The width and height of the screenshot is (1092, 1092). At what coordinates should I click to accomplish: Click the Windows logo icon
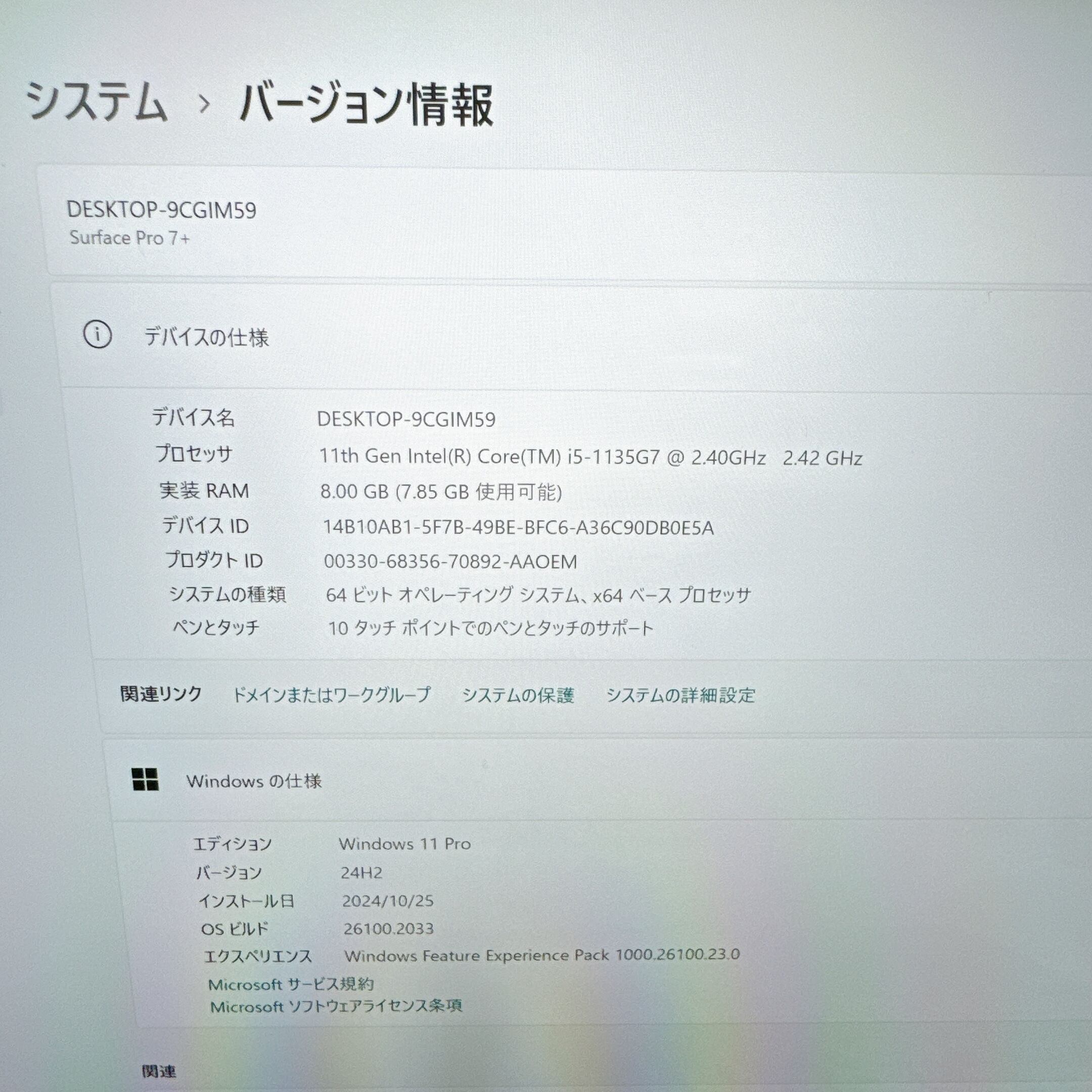click(x=145, y=780)
